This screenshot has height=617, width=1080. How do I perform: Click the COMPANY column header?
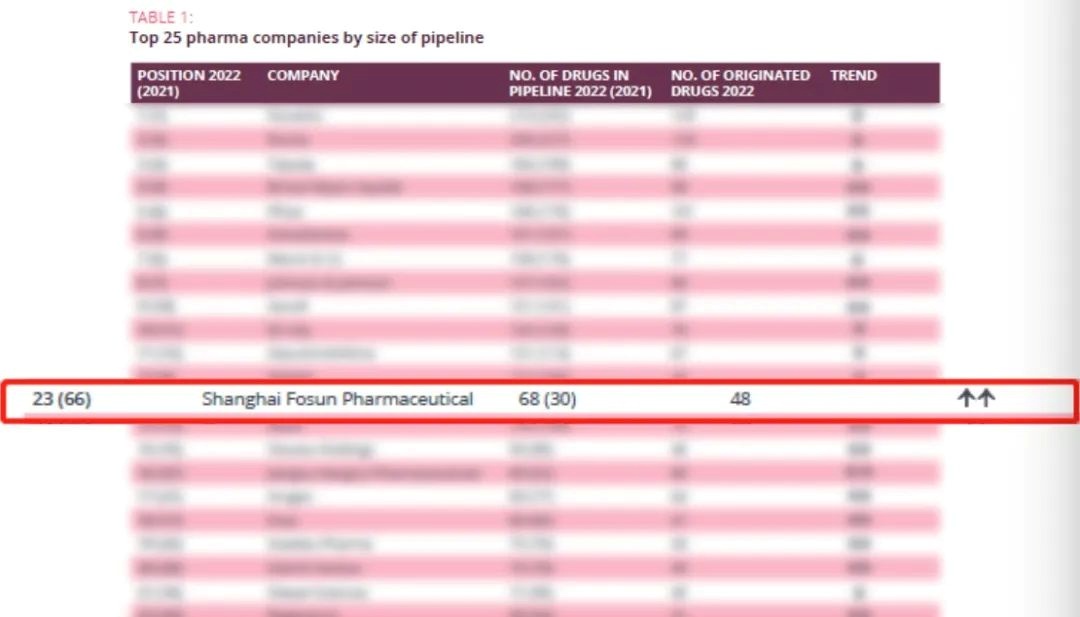pos(303,75)
